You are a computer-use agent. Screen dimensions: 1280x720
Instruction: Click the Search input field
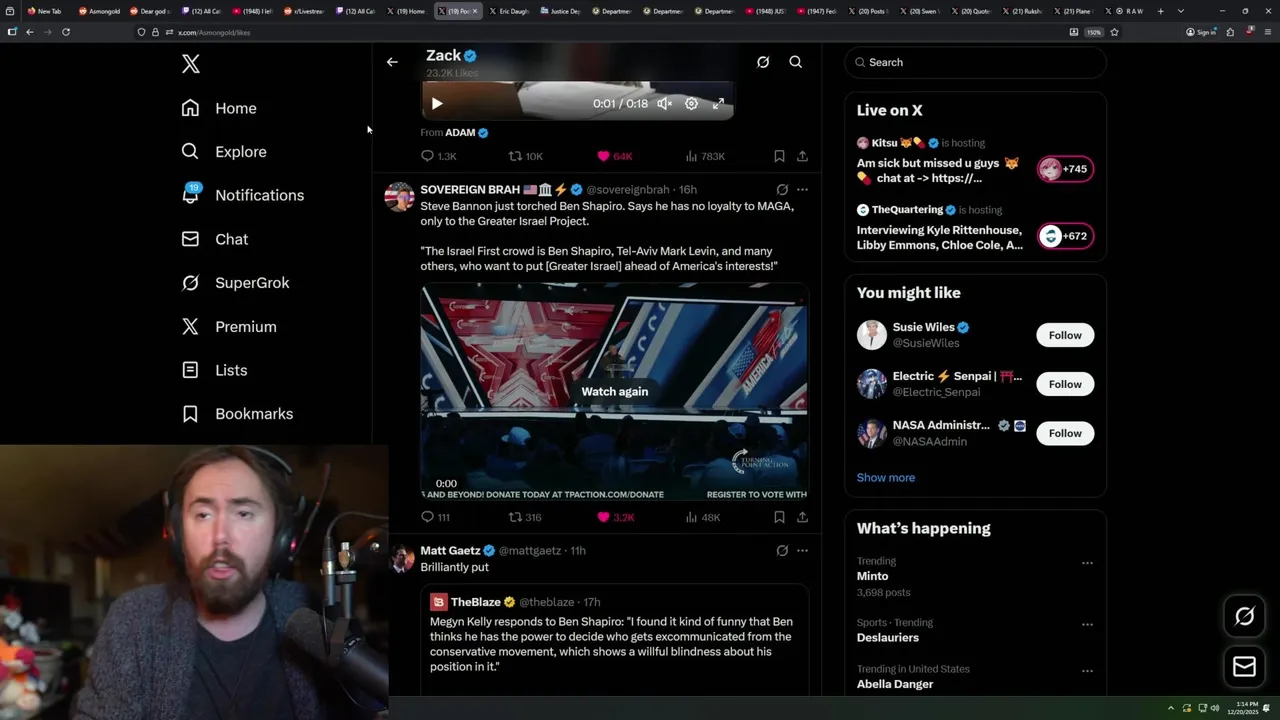pos(976,62)
